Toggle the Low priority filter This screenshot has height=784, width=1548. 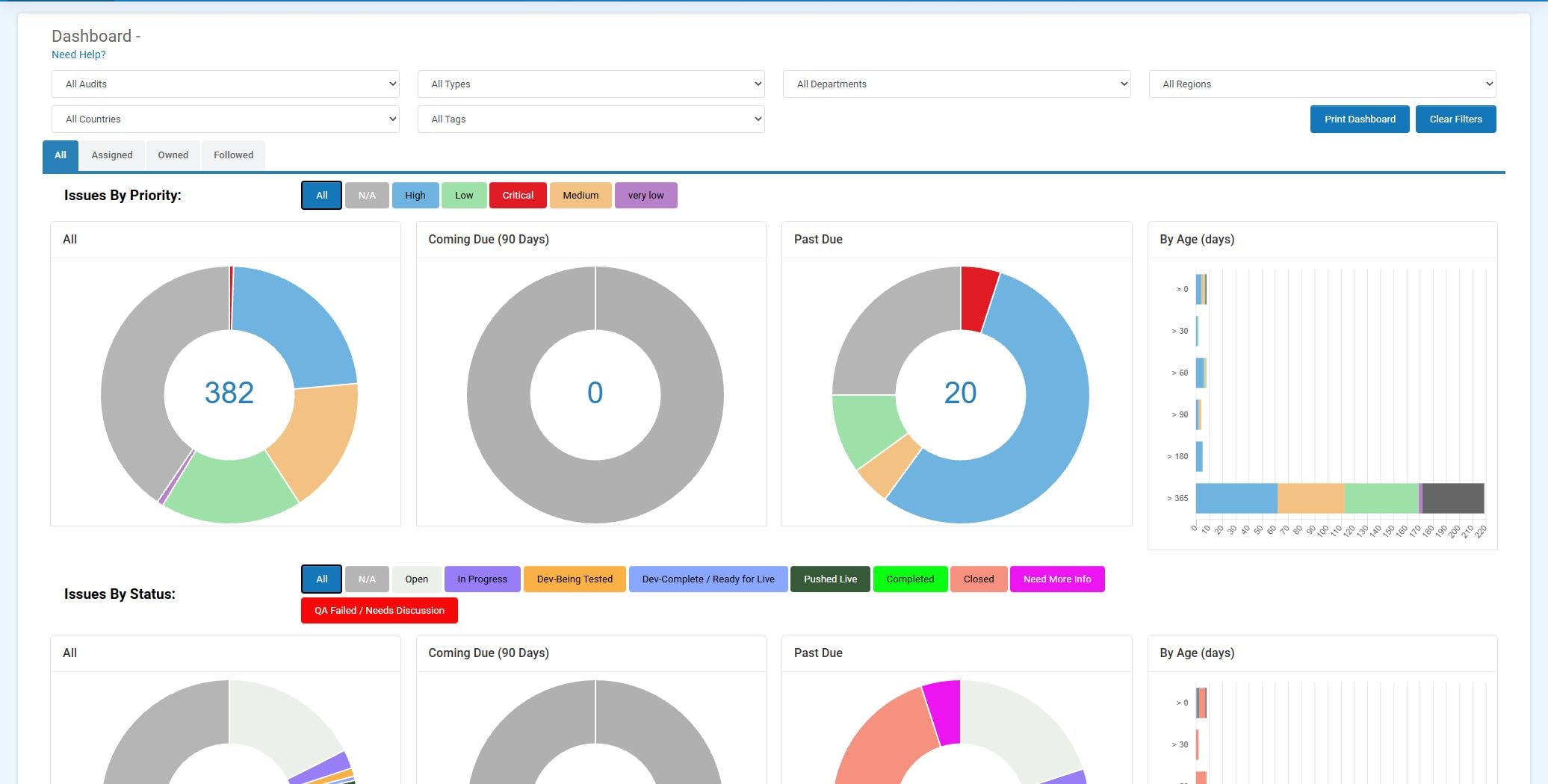tap(464, 196)
